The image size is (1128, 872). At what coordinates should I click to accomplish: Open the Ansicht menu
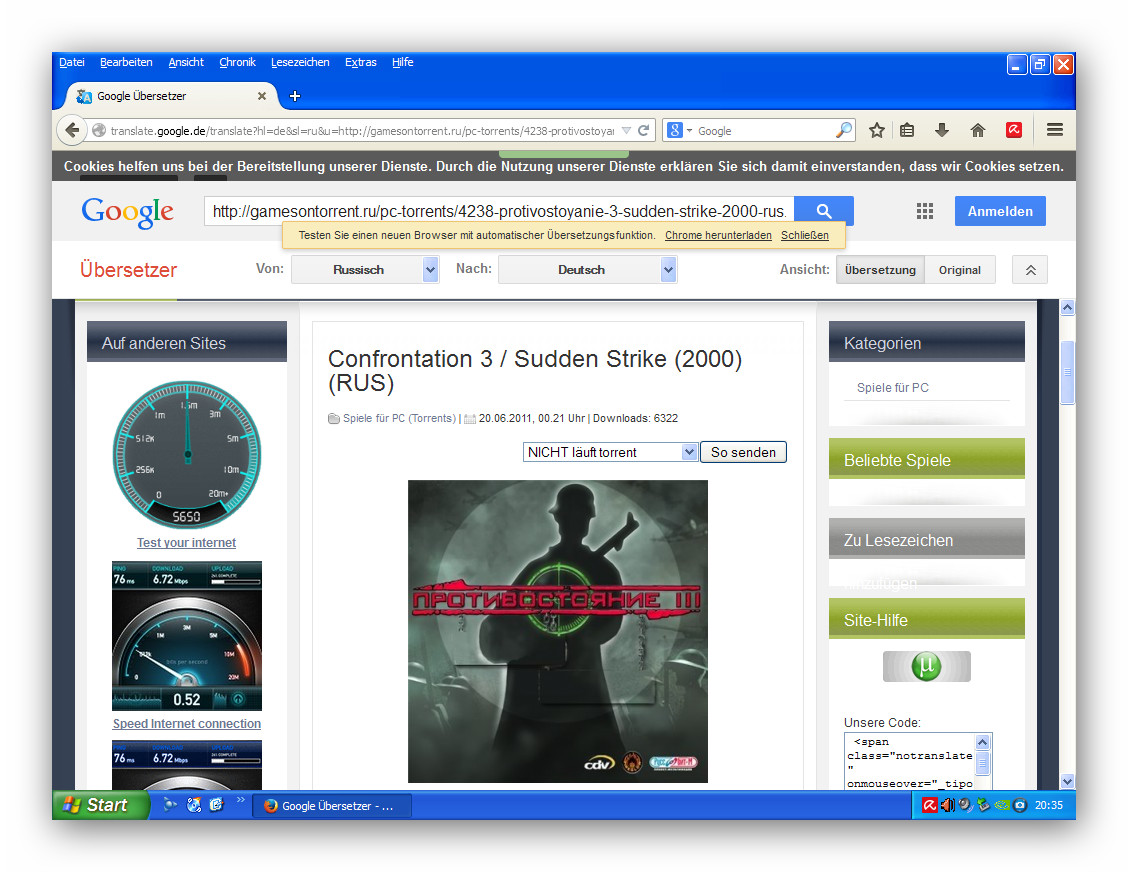pos(186,63)
